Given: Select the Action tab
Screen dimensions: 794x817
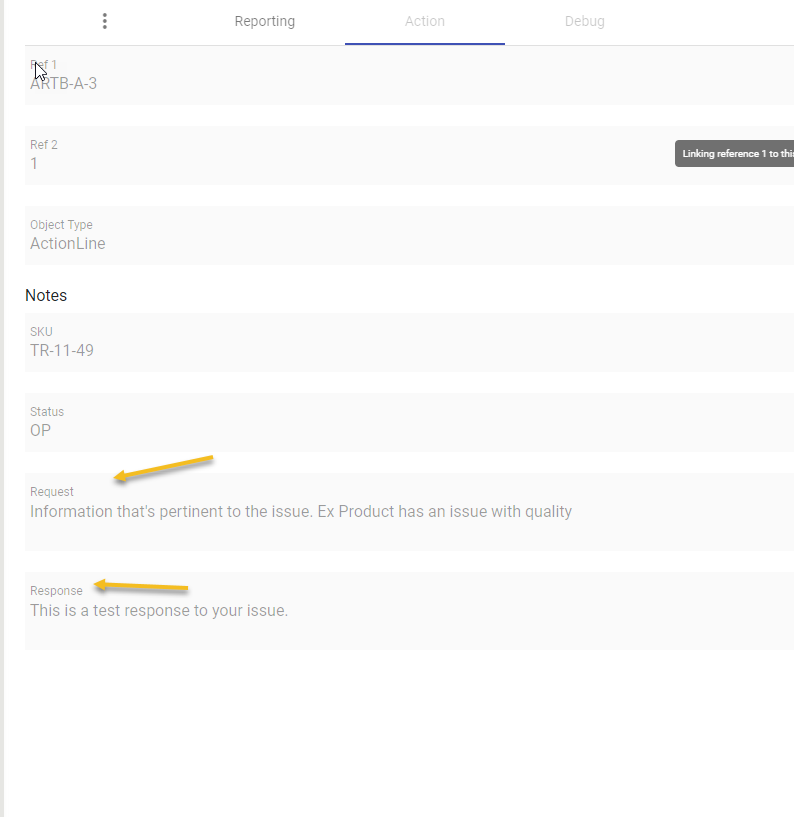Looking at the screenshot, I should [x=425, y=21].
